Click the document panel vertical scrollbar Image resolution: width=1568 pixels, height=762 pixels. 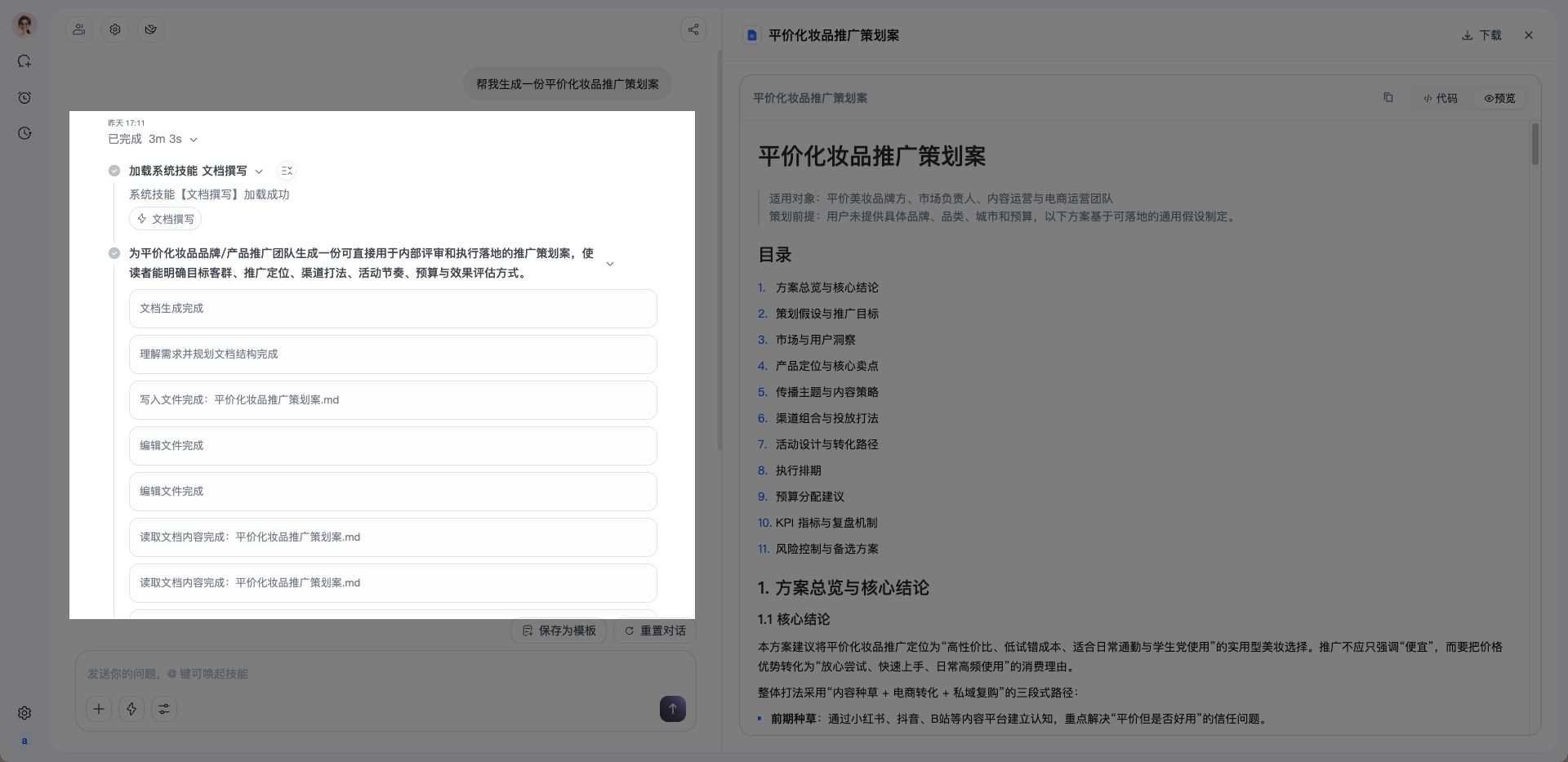click(x=1535, y=145)
